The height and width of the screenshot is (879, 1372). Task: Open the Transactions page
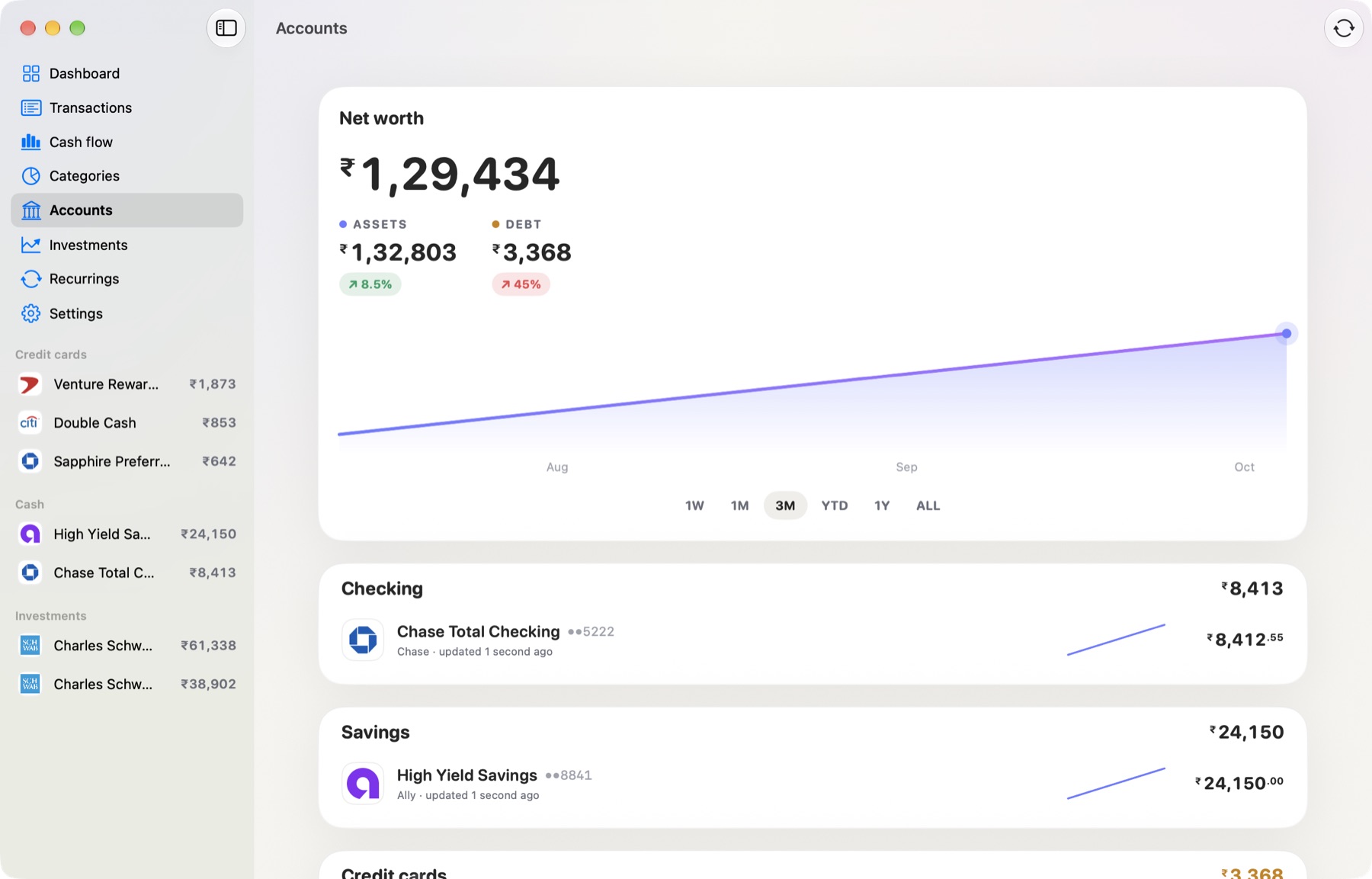pos(127,107)
